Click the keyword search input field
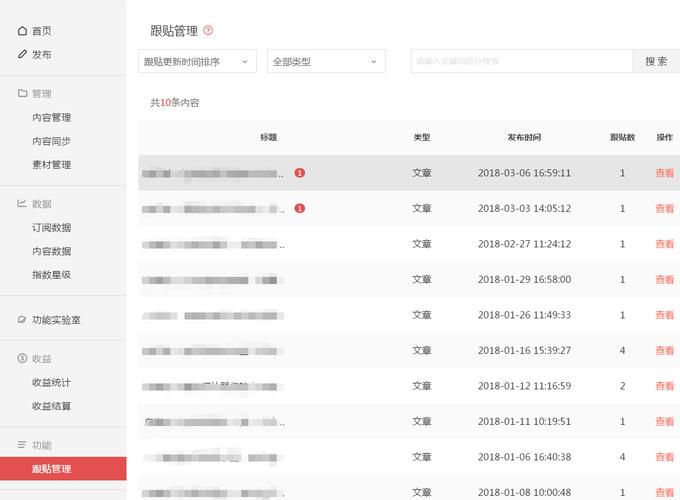The image size is (680, 500). (522, 61)
